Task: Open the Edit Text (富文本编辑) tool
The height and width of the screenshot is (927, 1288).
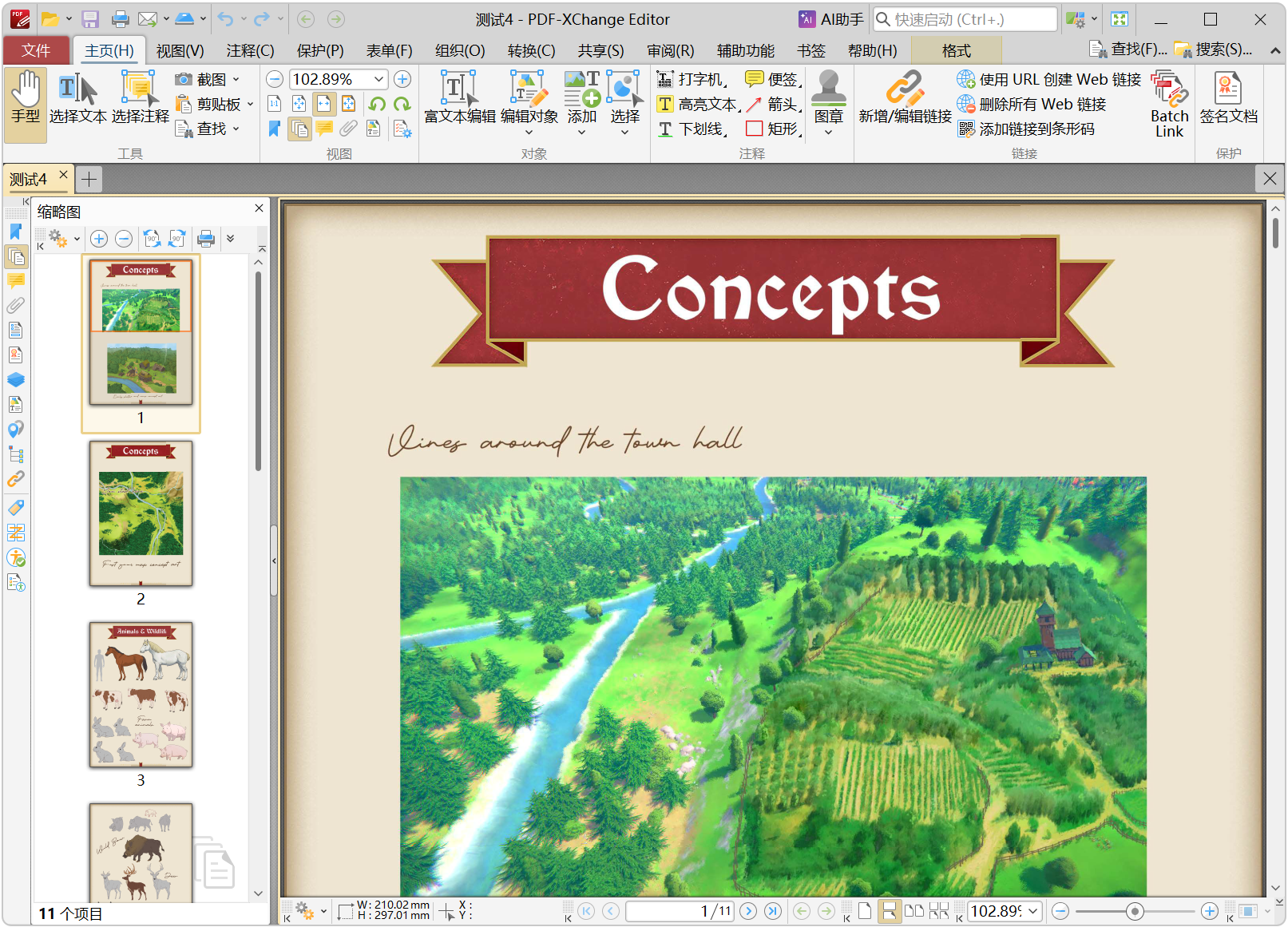Action: [x=460, y=97]
